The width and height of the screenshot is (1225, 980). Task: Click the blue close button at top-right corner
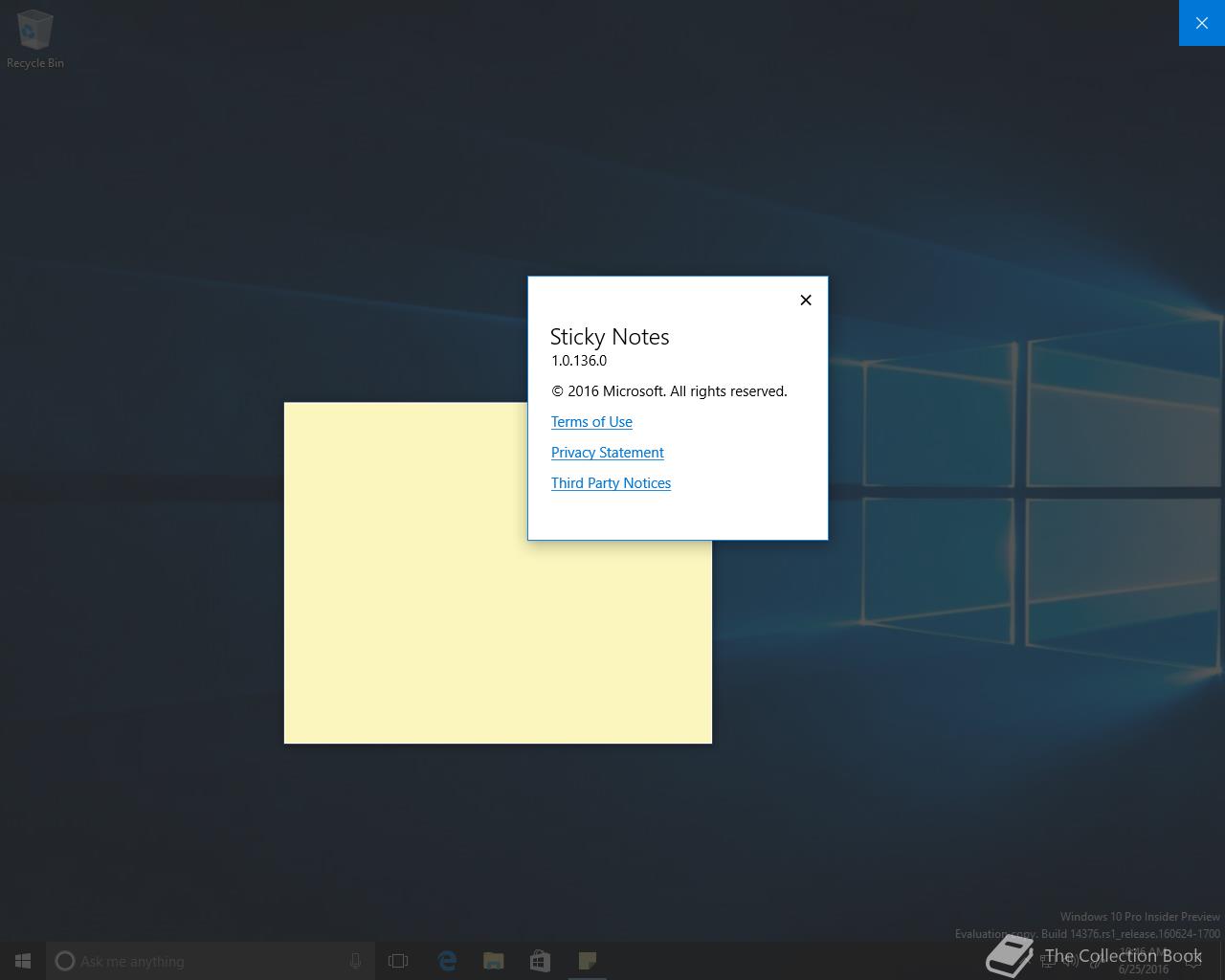(x=1202, y=23)
